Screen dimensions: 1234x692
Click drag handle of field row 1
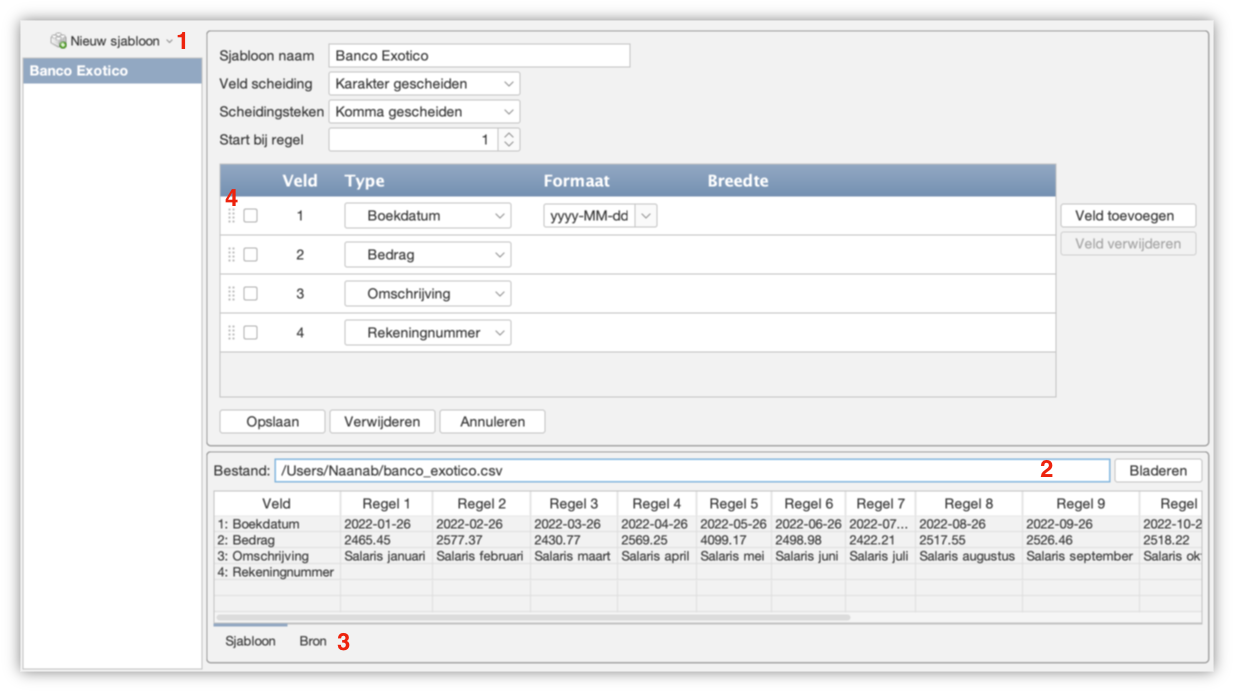pos(232,215)
